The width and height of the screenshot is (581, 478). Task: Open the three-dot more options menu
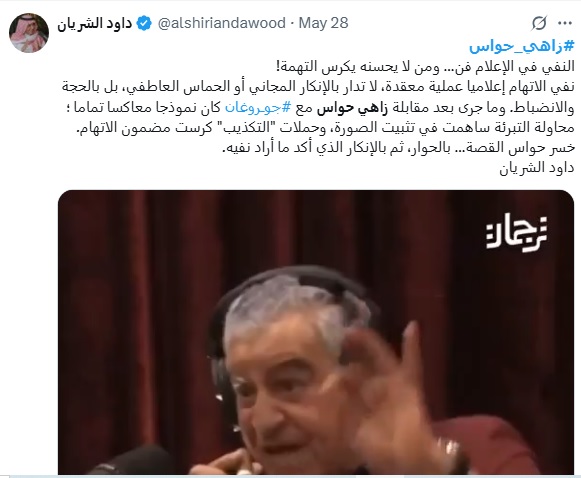pyautogui.click(x=565, y=23)
